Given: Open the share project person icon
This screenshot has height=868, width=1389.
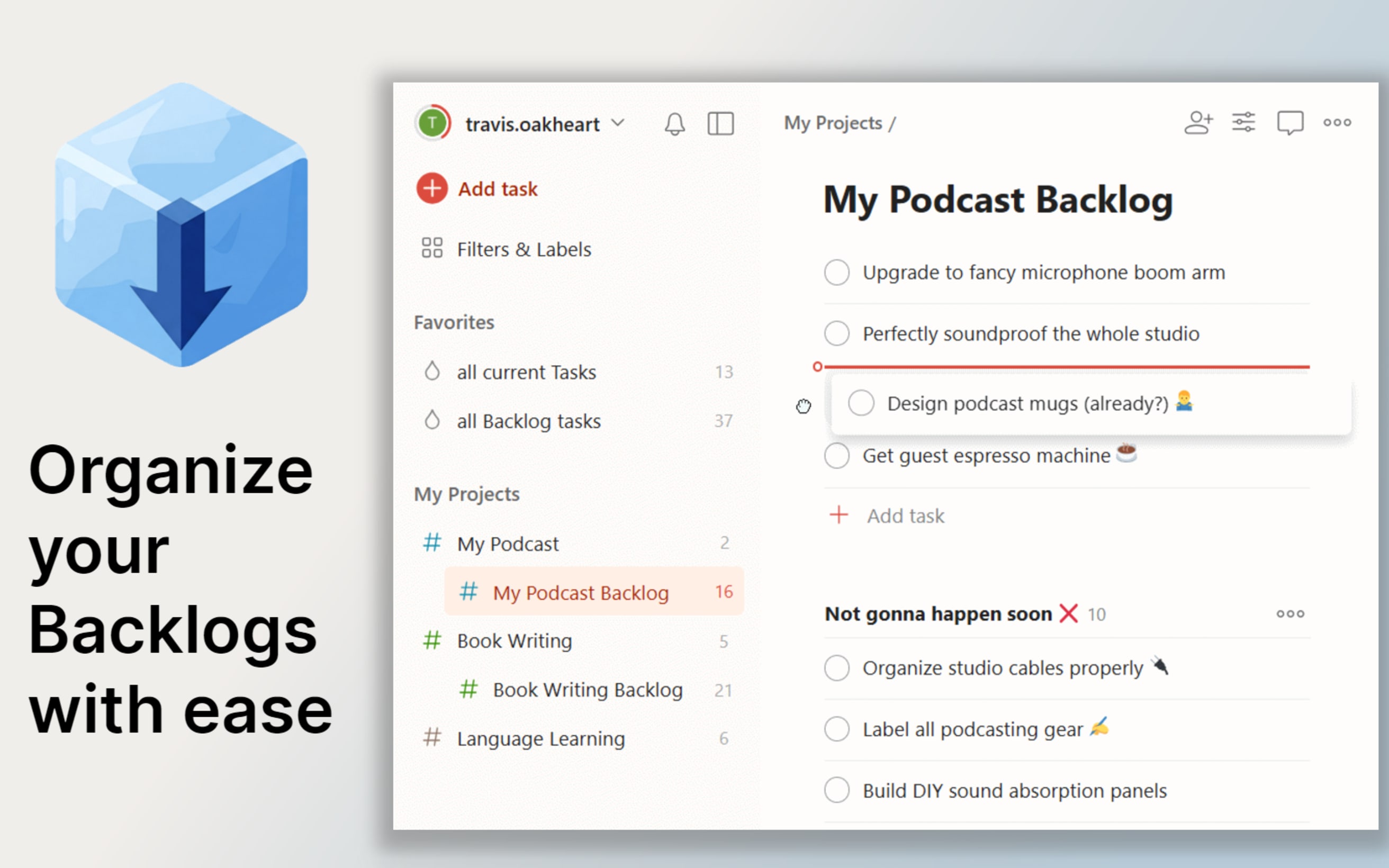Looking at the screenshot, I should (x=1198, y=122).
